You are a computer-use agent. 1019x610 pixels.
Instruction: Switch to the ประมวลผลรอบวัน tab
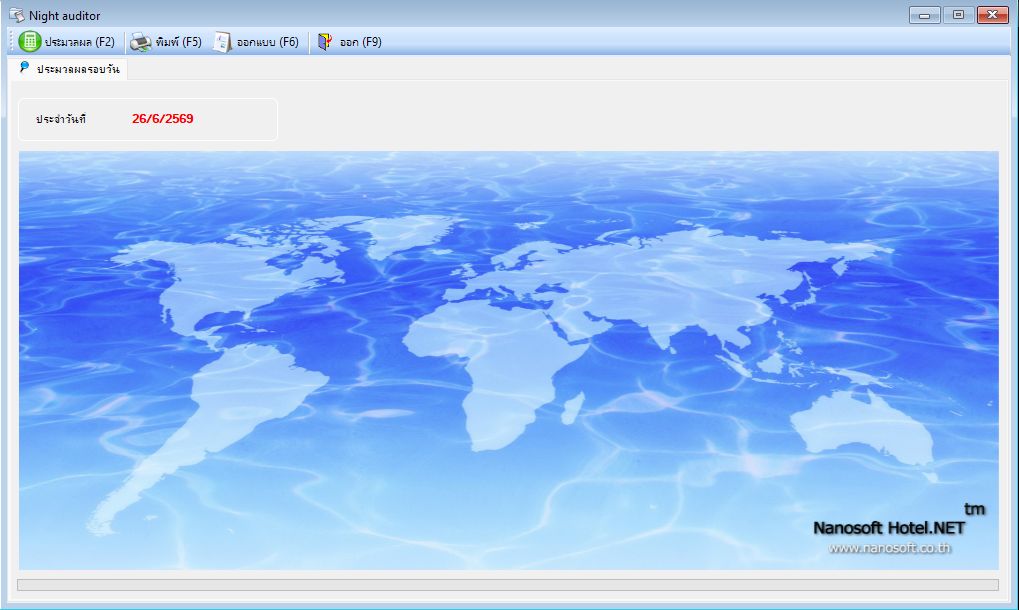pos(68,69)
